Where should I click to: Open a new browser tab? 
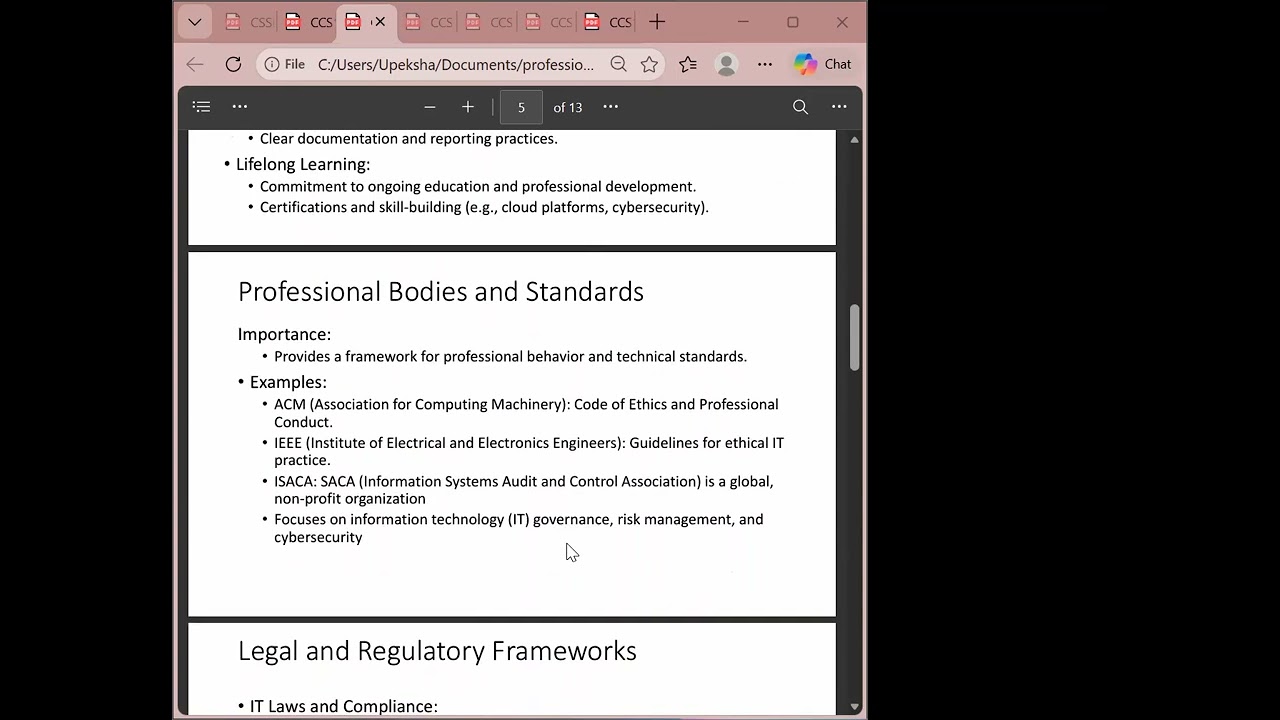point(657,22)
